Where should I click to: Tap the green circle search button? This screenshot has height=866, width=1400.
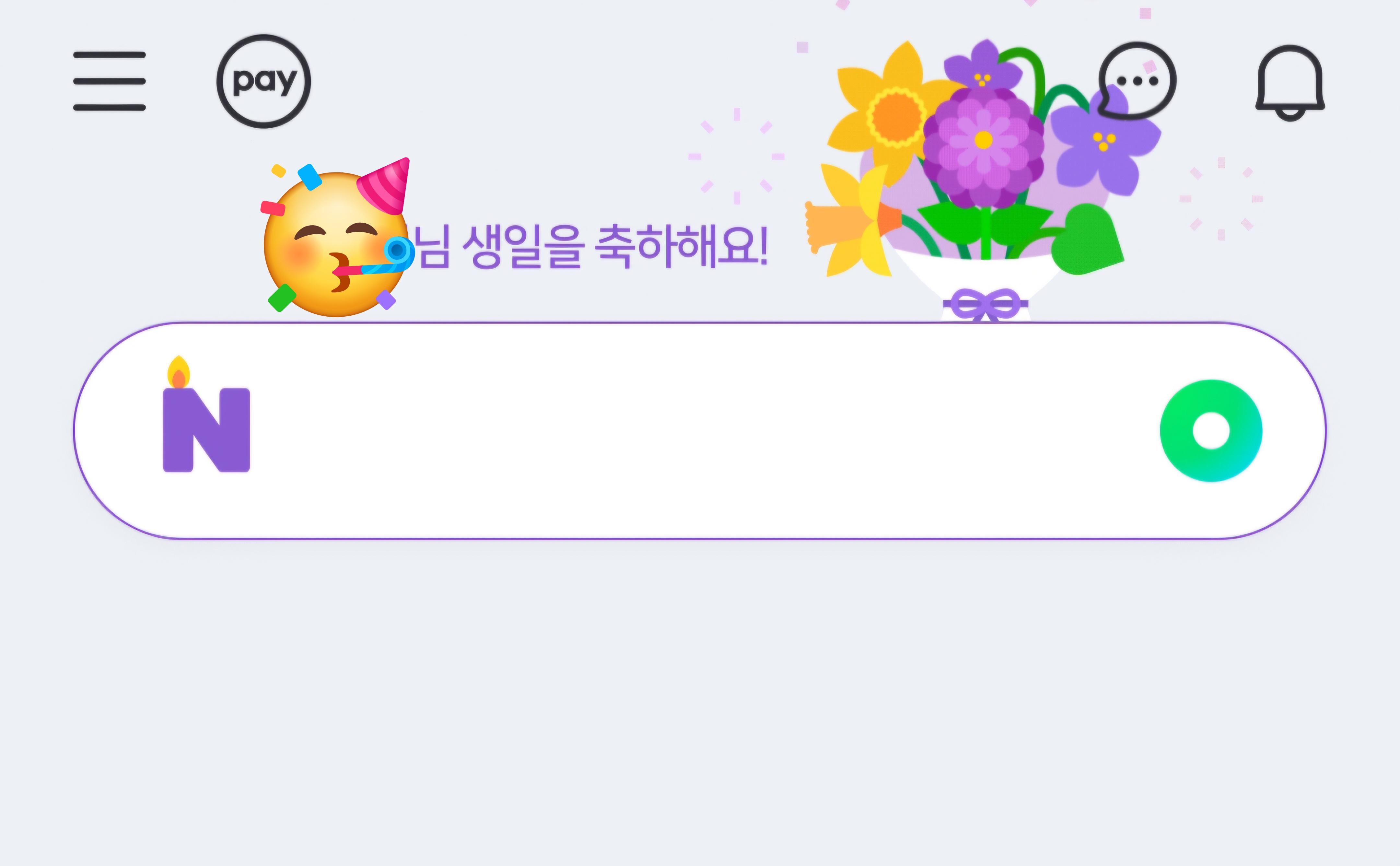[x=1211, y=431]
